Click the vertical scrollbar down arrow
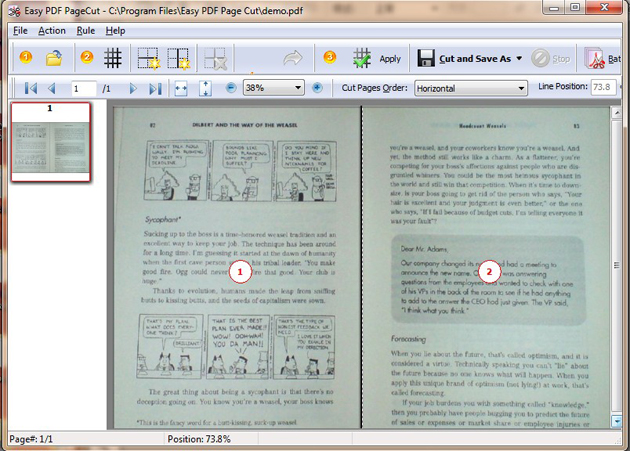Screen dimensions: 630x451 point(616,421)
